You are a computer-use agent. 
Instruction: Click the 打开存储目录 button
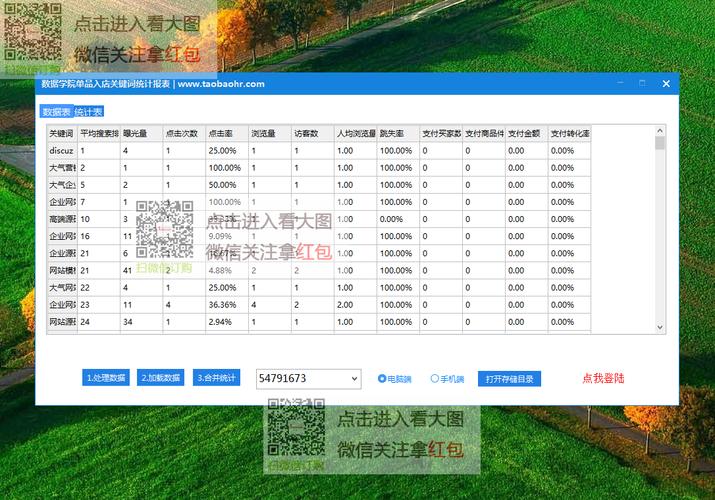click(x=509, y=379)
